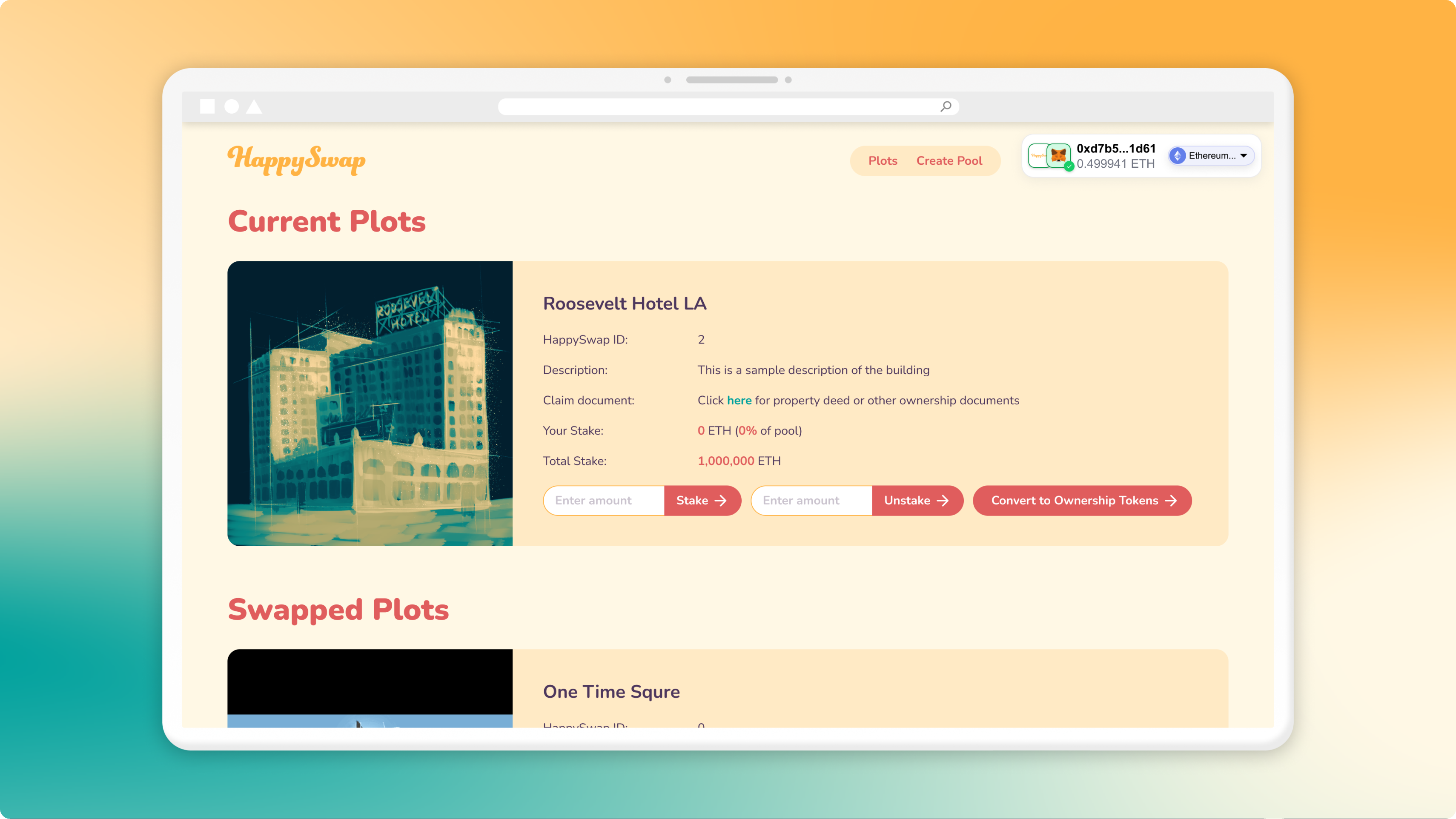Click the One Time Squre title
This screenshot has height=819, width=1456.
point(611,692)
